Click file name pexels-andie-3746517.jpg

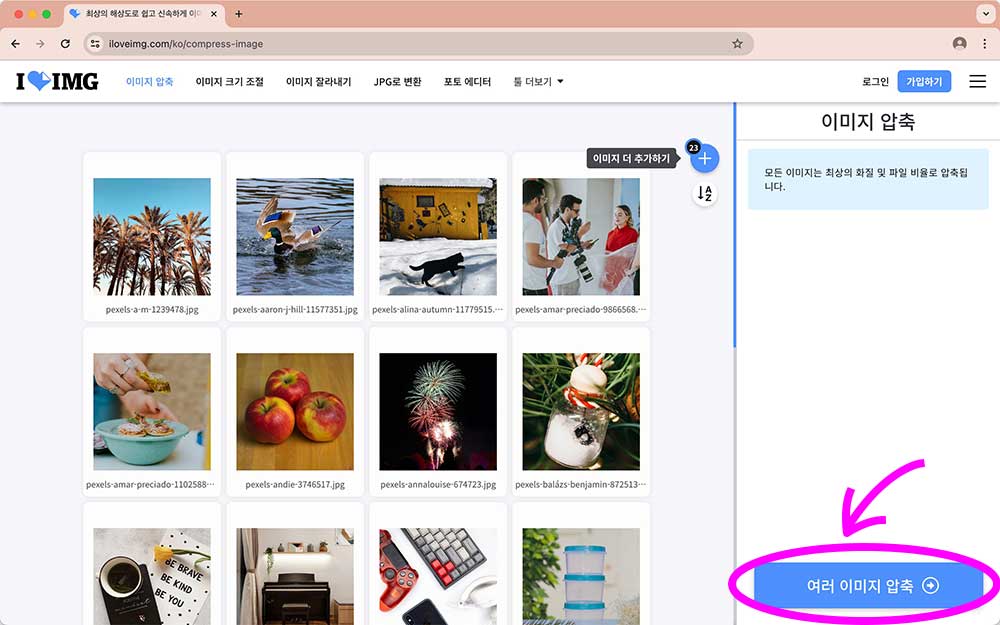pos(295,484)
